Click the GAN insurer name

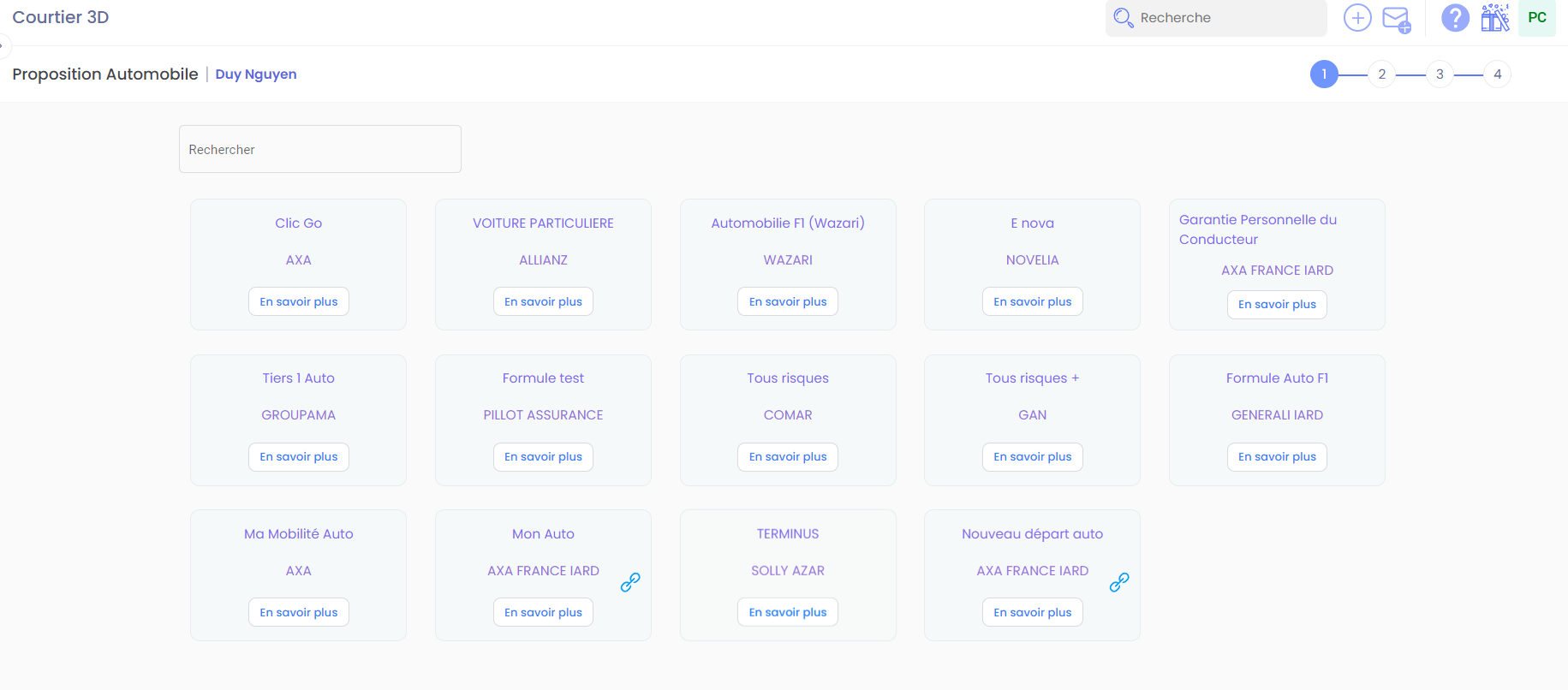point(1033,415)
